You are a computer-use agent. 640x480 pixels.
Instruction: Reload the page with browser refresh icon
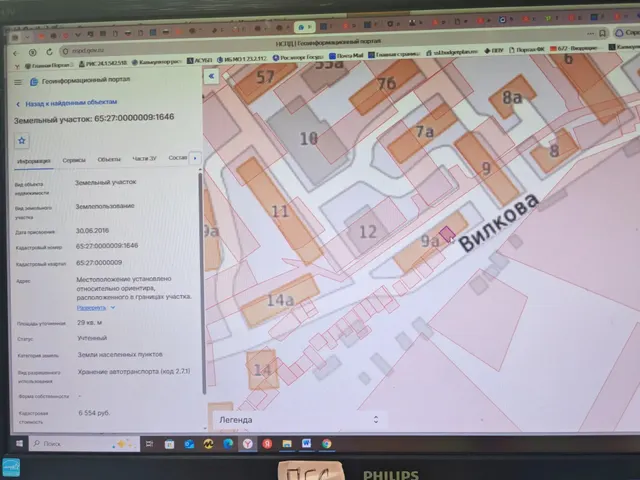[49, 52]
